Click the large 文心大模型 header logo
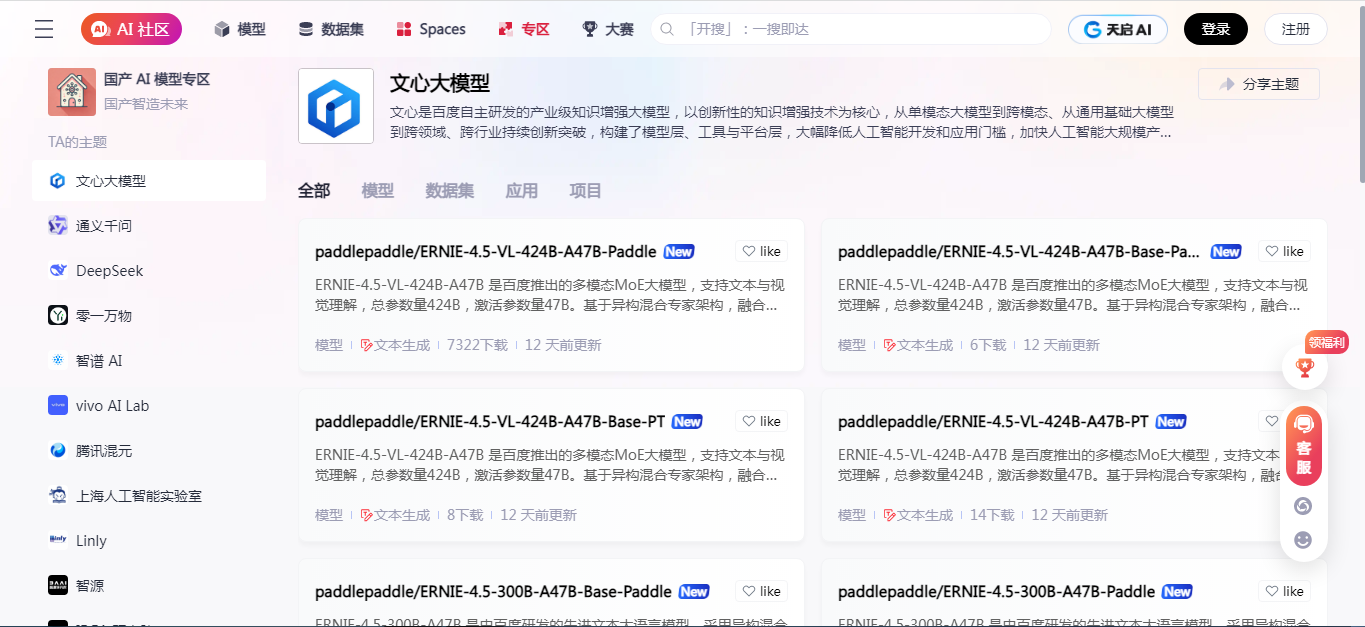1365x627 pixels. point(336,106)
